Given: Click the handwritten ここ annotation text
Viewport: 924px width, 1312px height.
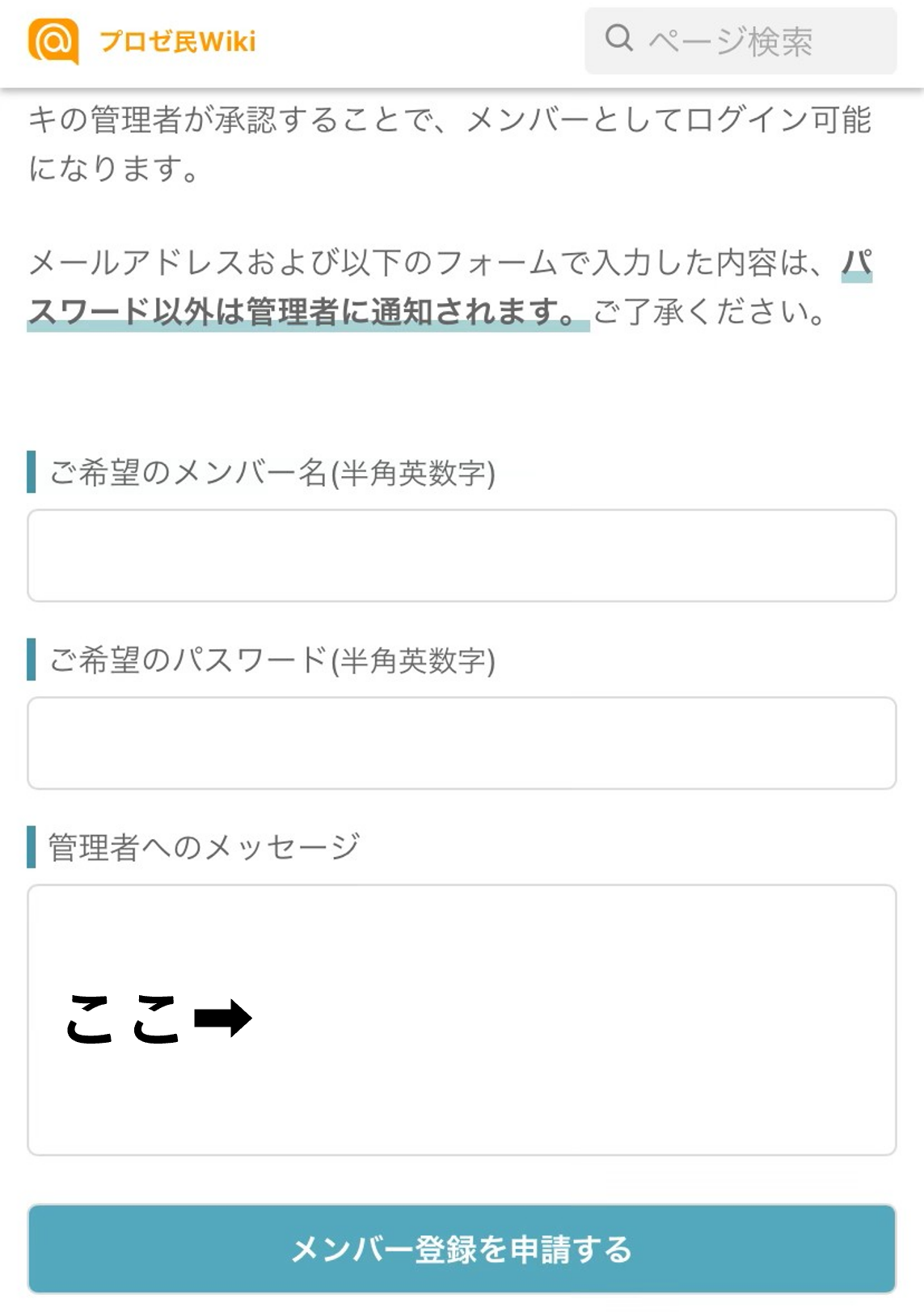Looking at the screenshot, I should (x=123, y=1019).
